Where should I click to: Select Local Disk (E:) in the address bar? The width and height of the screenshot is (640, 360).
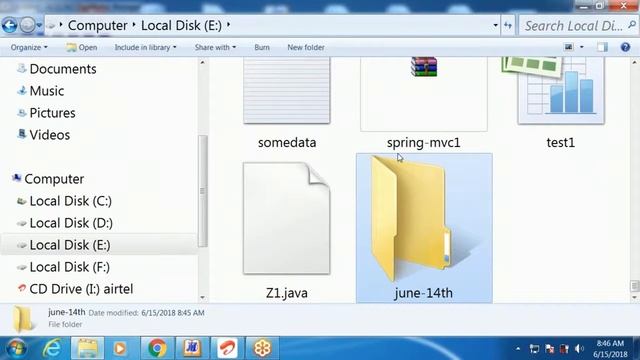coord(181,25)
